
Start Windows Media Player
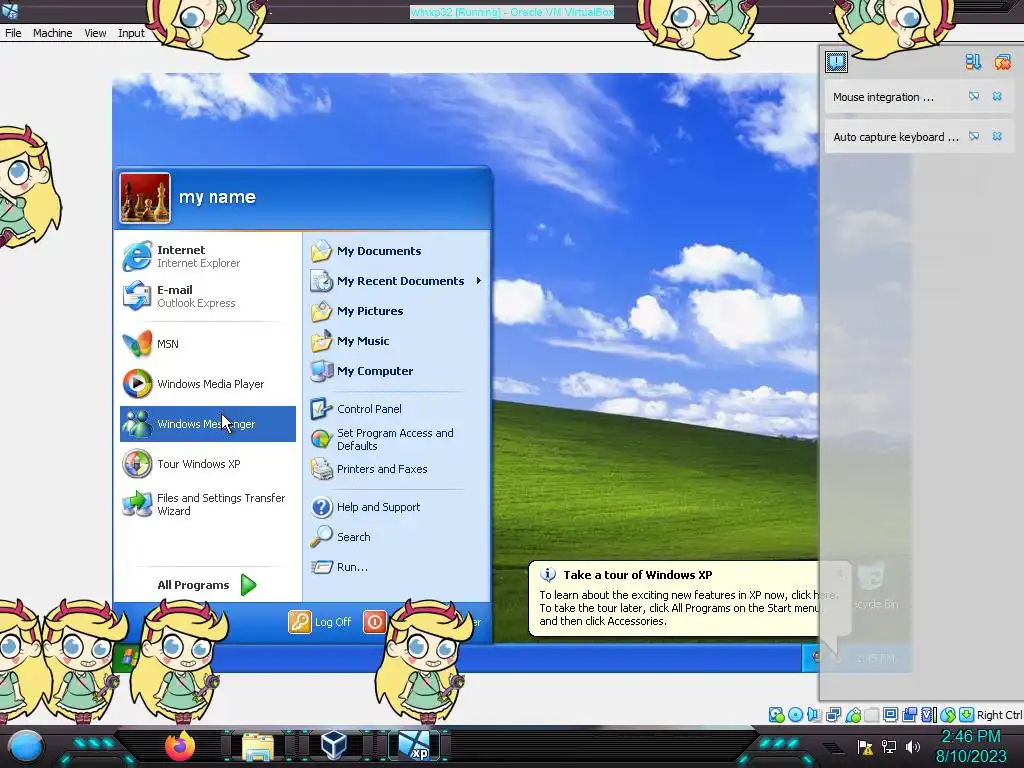pyautogui.click(x=208, y=384)
